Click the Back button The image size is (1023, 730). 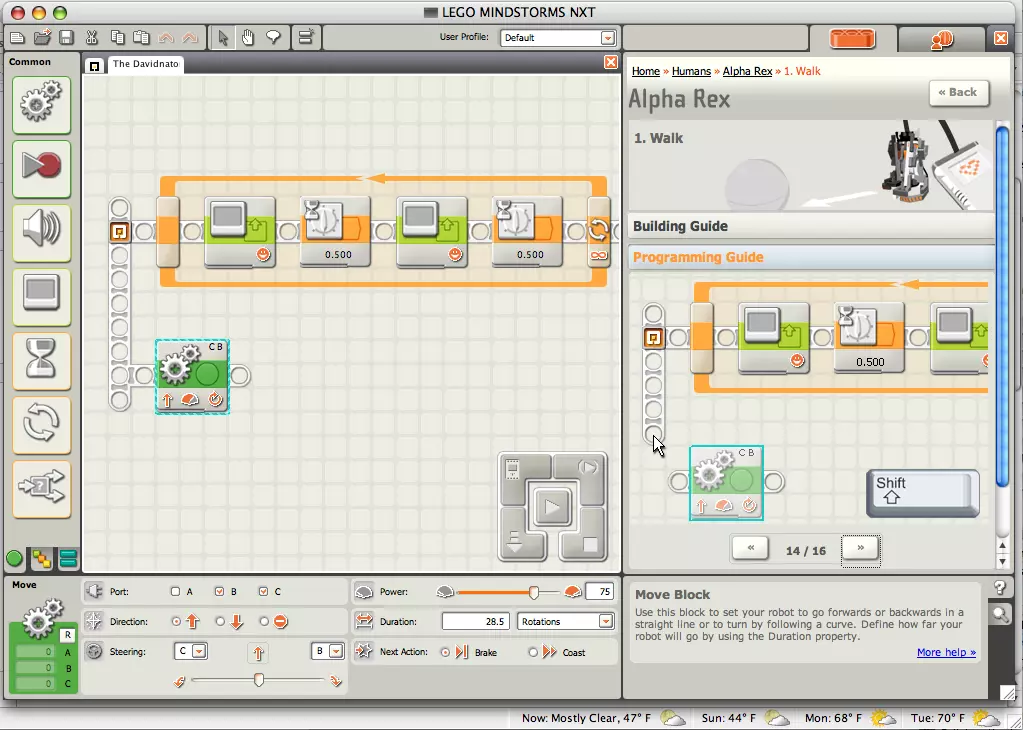tap(958, 93)
